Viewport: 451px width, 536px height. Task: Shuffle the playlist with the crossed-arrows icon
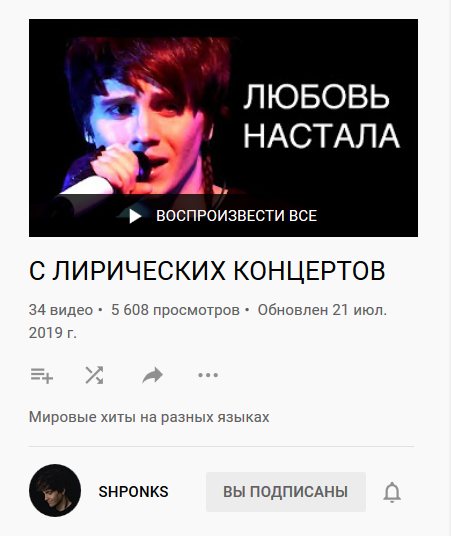coord(94,375)
